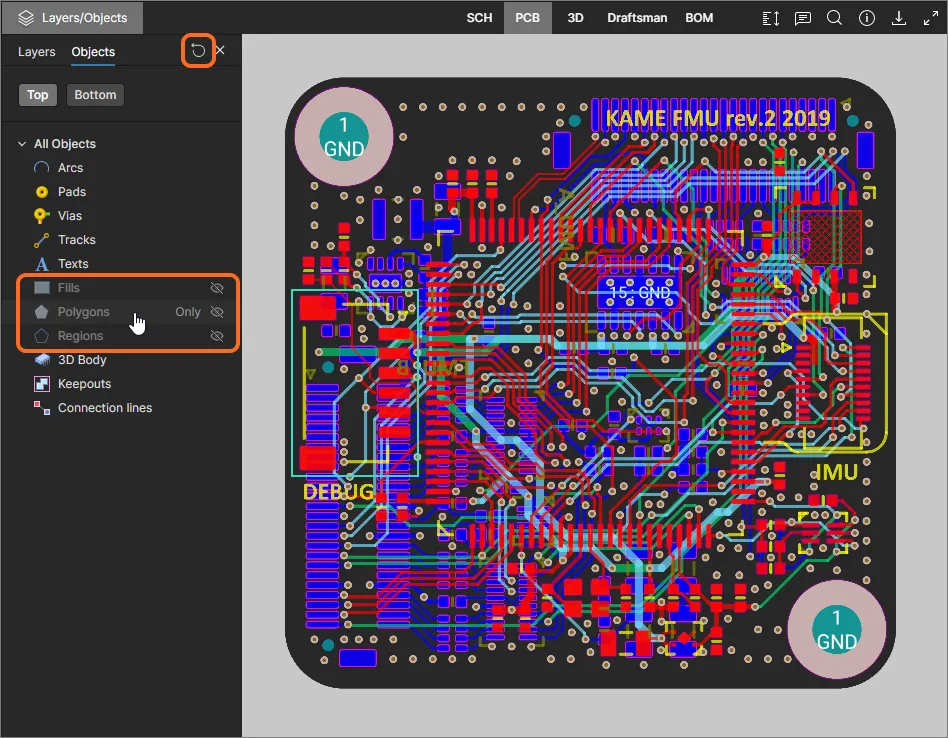Collapse the All Objects tree
Viewport: 948px width, 738px height.
22,144
